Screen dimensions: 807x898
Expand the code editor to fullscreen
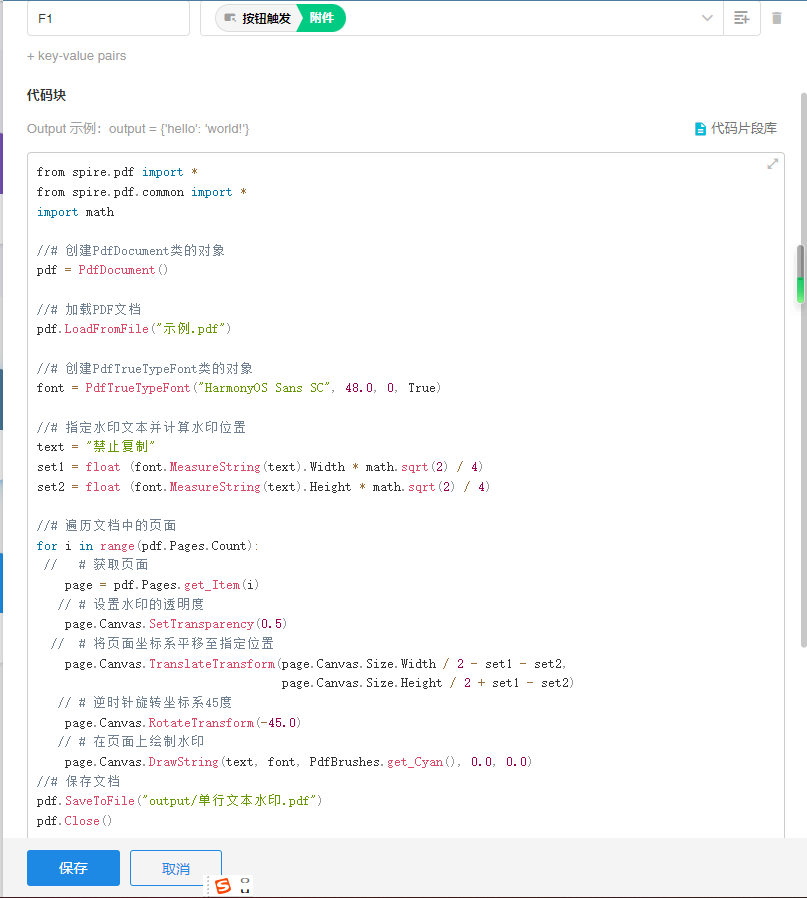coord(772,164)
